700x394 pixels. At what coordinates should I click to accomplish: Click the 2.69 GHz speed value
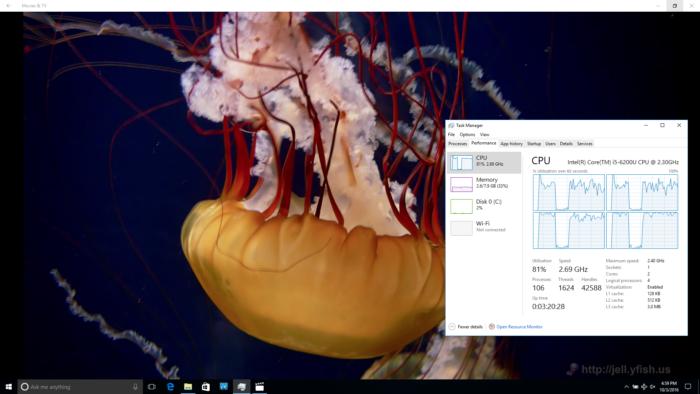573,269
